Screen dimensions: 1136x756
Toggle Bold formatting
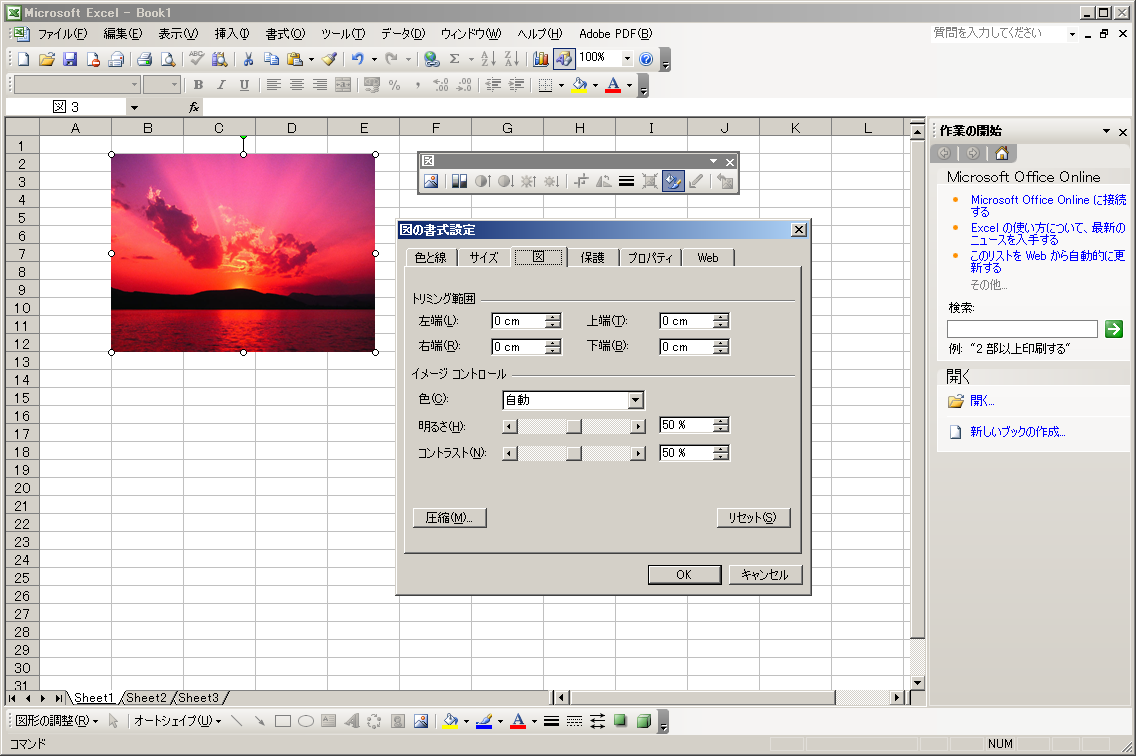pyautogui.click(x=198, y=85)
